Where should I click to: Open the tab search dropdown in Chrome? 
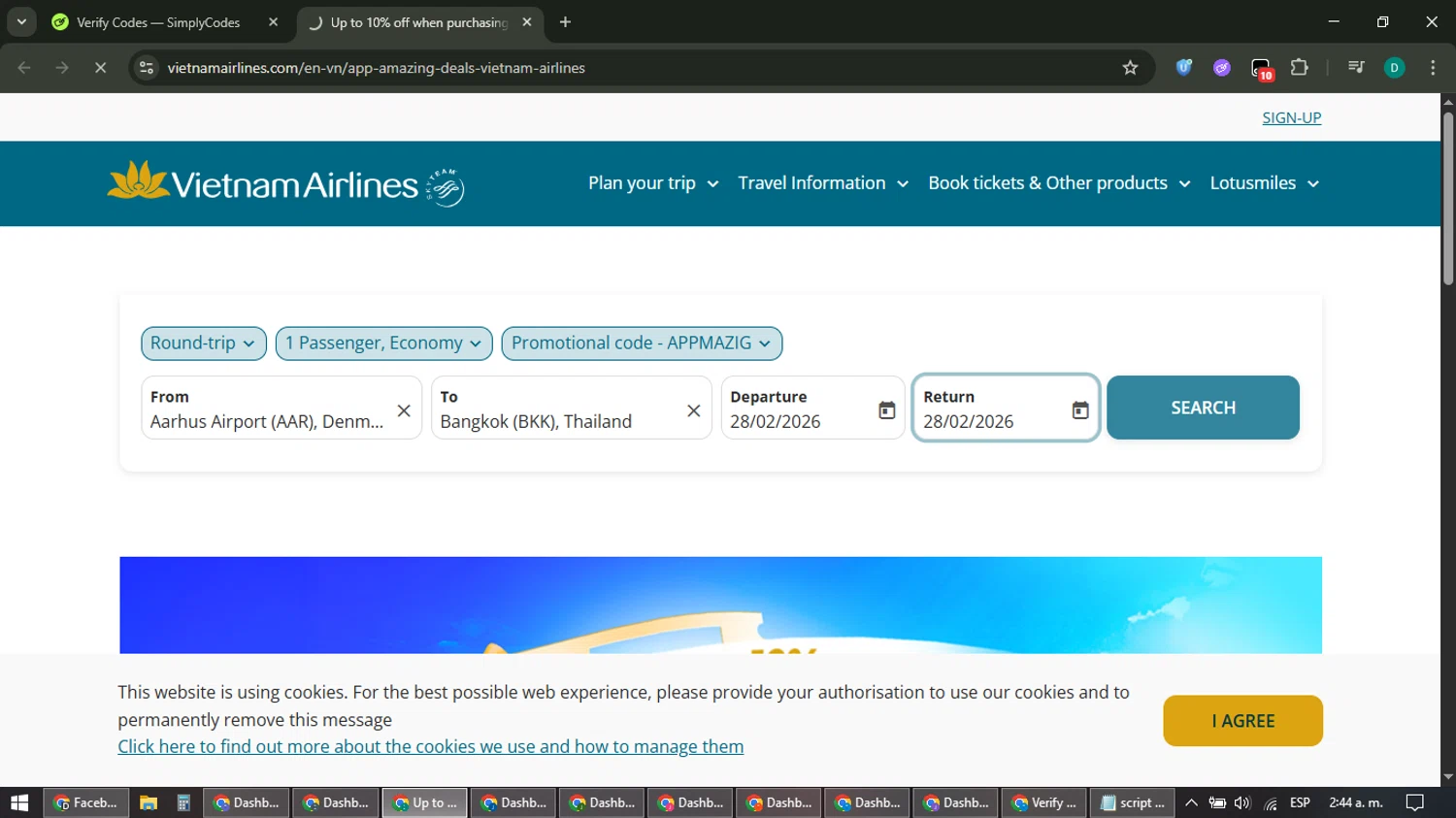click(21, 21)
